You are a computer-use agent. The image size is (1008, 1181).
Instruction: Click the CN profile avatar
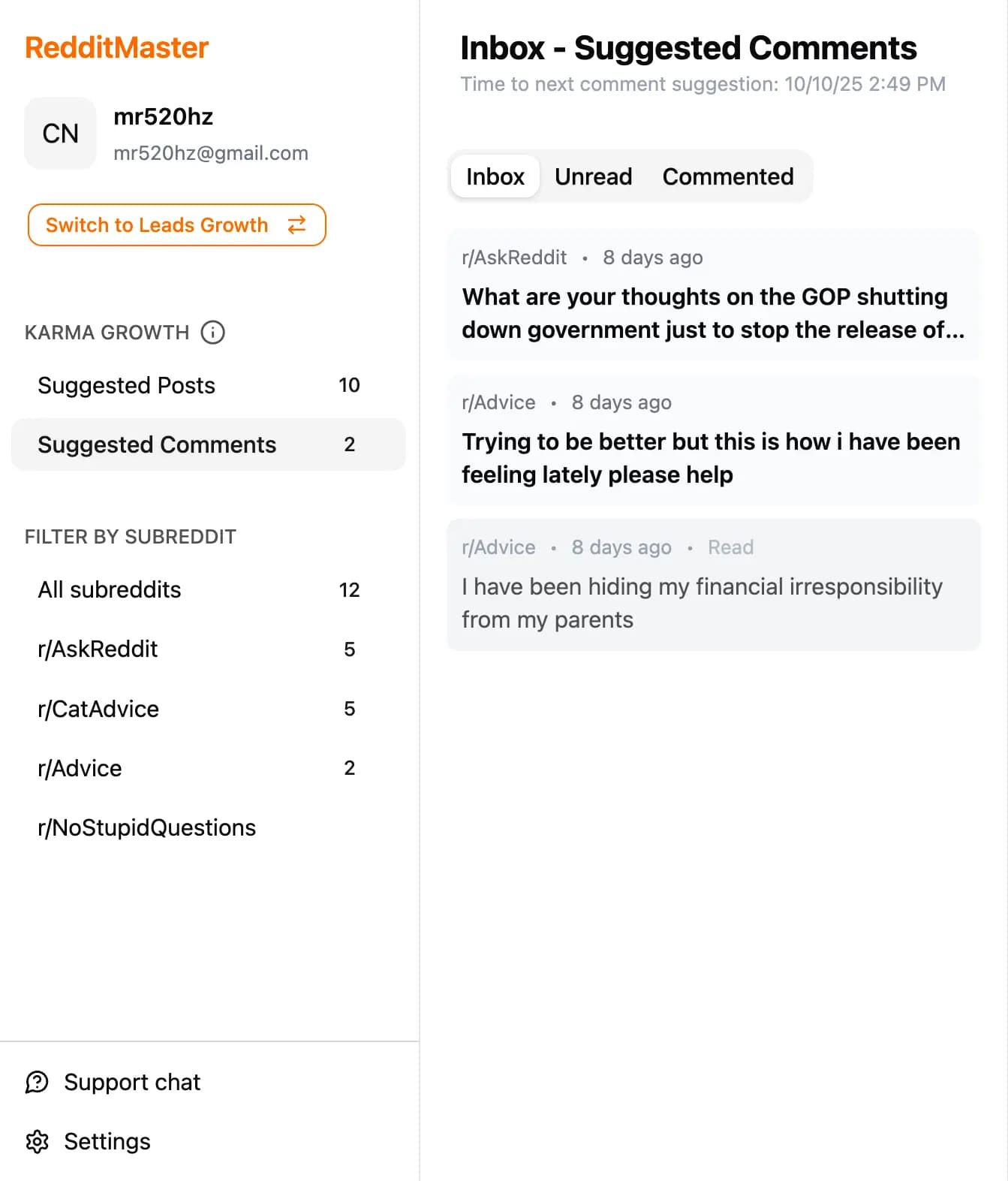(60, 134)
